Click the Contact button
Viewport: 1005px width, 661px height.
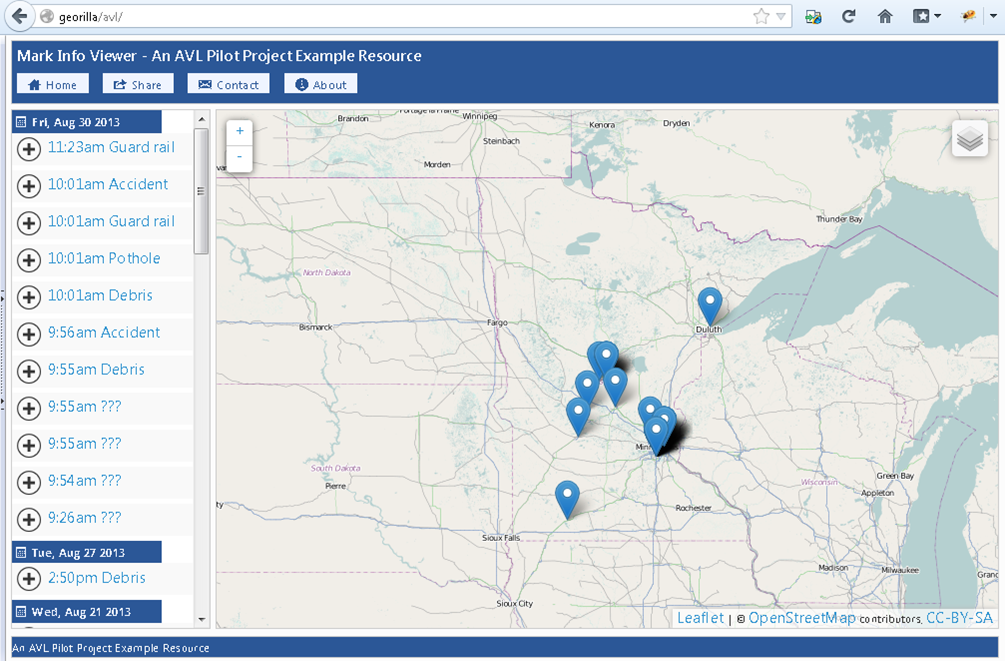(229, 85)
